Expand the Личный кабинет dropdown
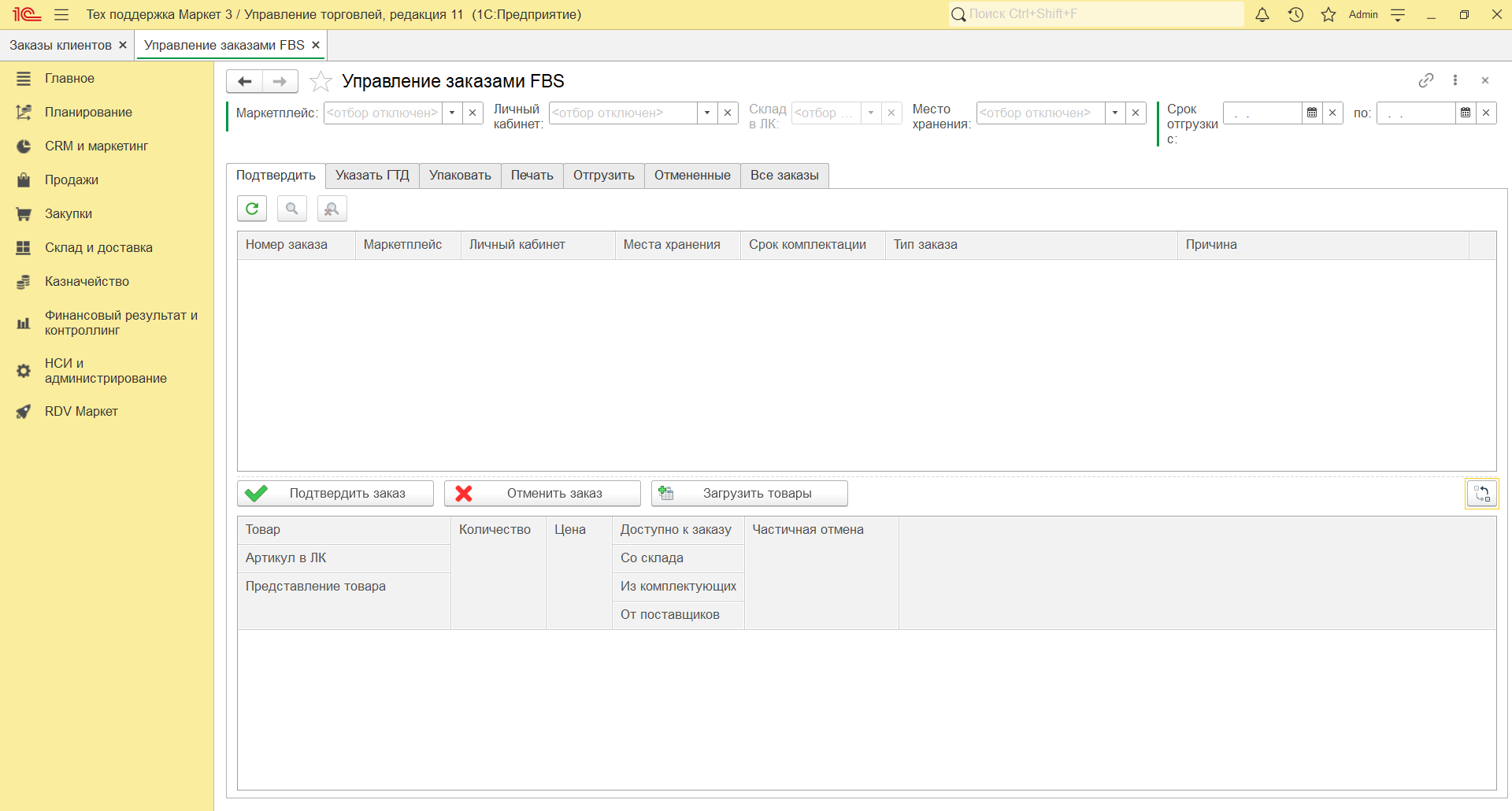The height and width of the screenshot is (811, 1512). tap(707, 113)
